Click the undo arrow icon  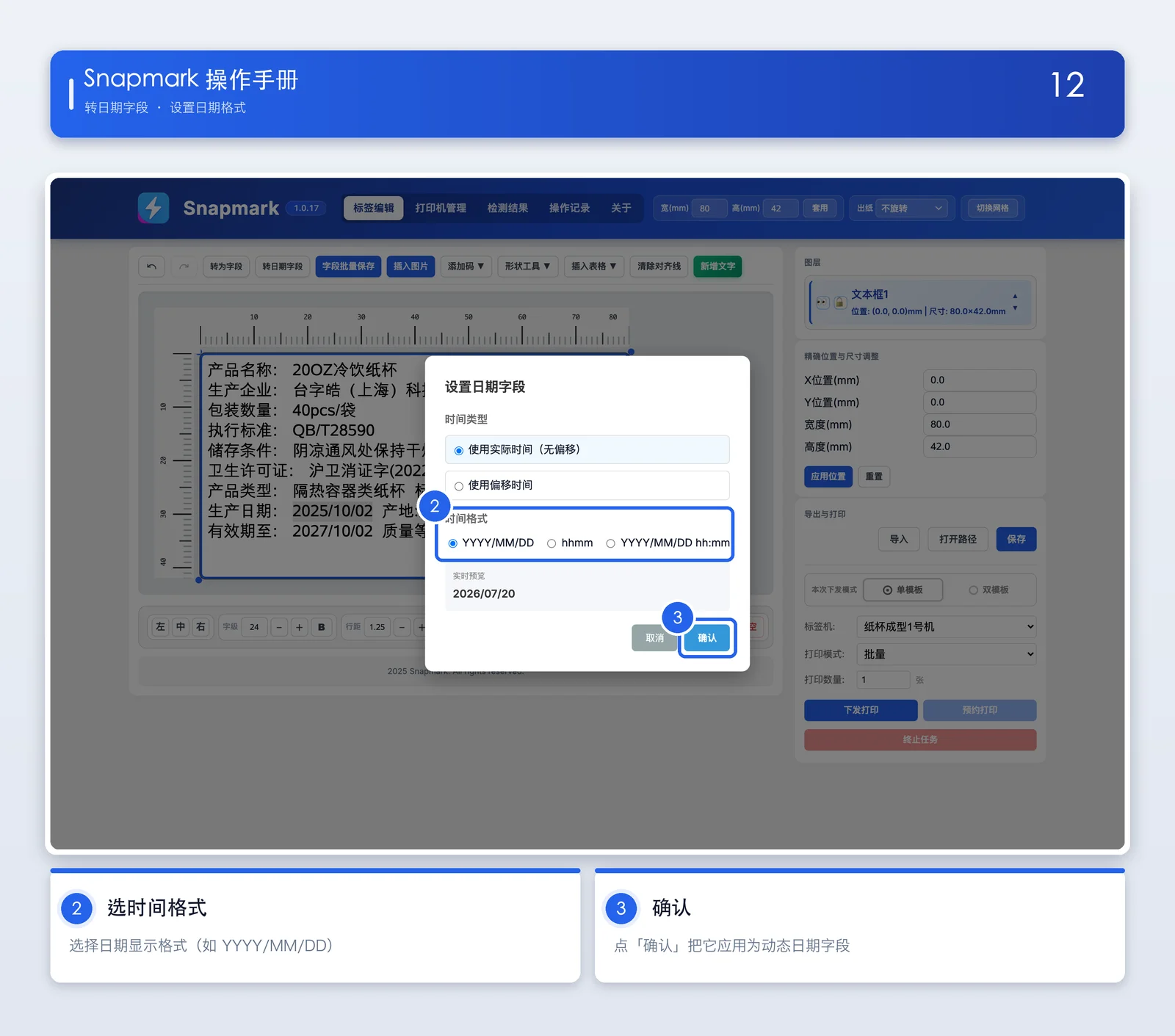[151, 267]
